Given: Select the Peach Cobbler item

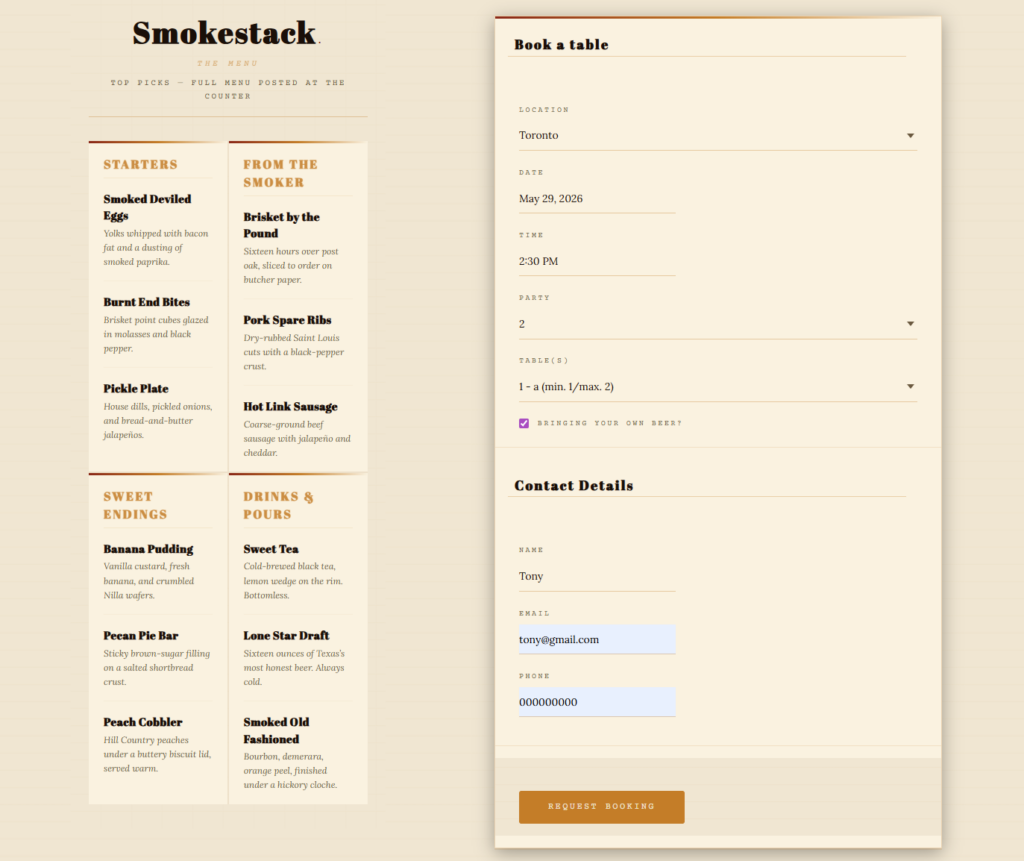Looking at the screenshot, I should click(143, 722).
